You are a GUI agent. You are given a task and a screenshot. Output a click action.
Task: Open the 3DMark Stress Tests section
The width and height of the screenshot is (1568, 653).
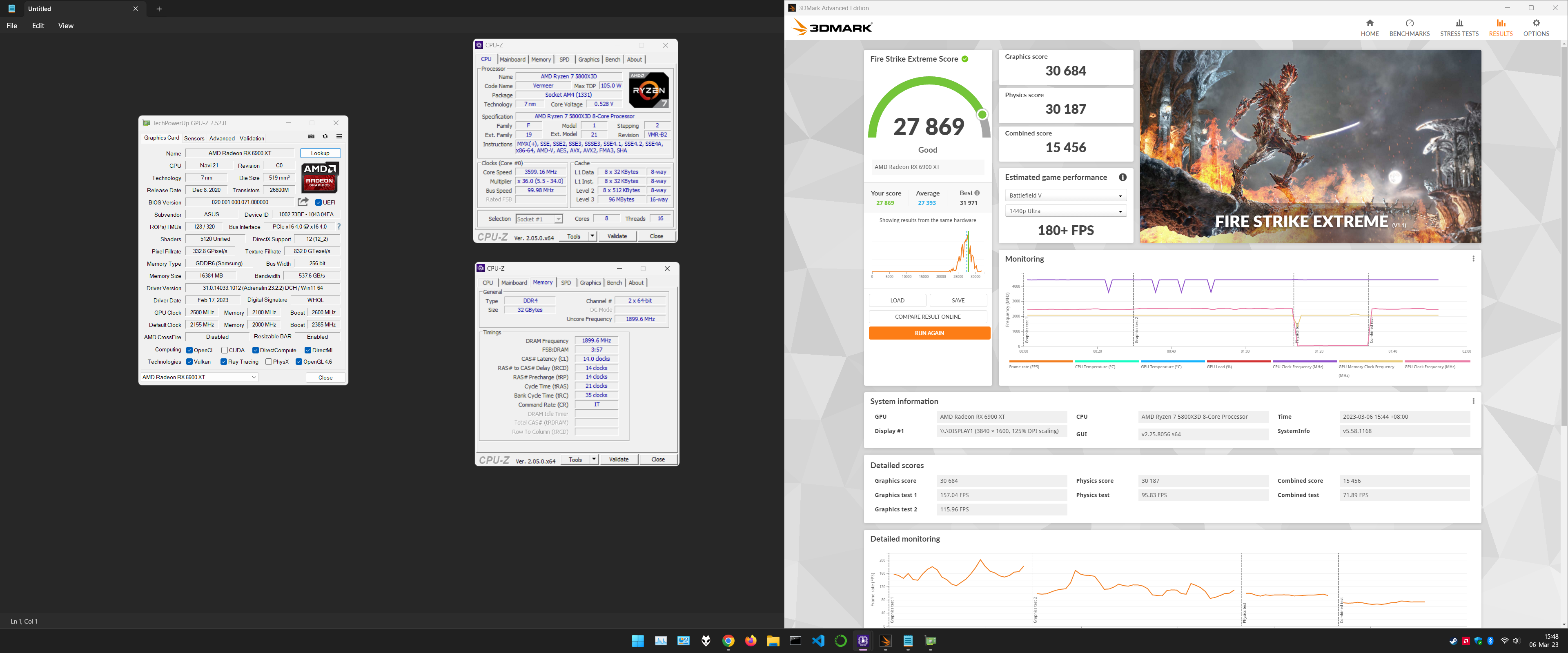click(1459, 27)
